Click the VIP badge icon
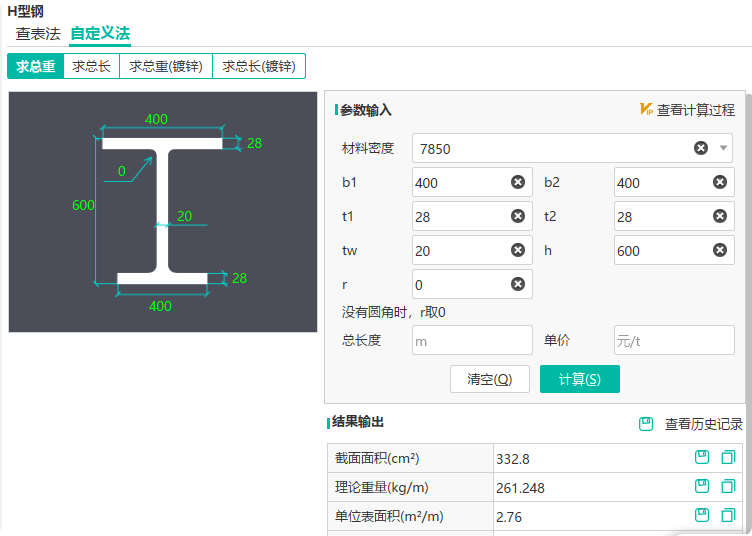 (x=646, y=109)
